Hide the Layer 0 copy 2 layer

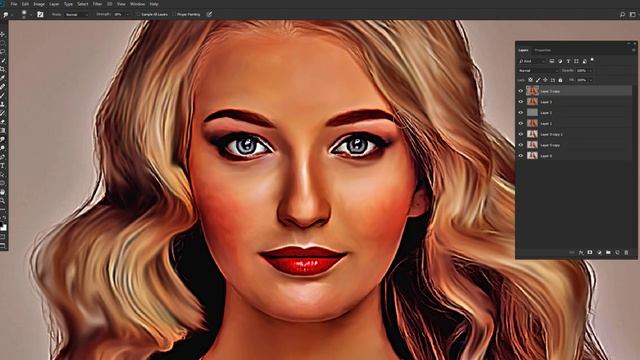click(520, 134)
